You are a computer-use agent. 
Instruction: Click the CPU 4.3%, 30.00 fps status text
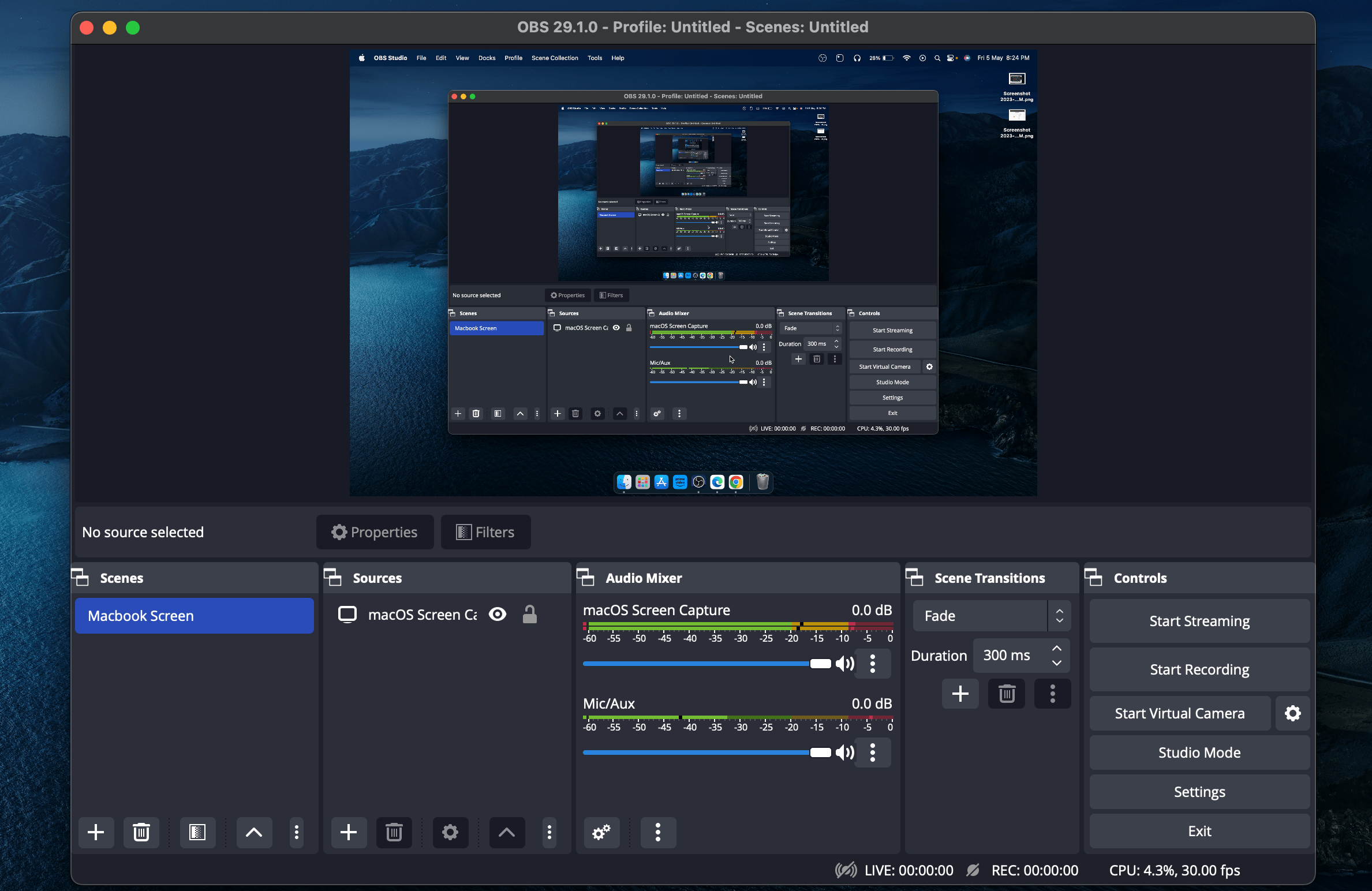point(1175,870)
